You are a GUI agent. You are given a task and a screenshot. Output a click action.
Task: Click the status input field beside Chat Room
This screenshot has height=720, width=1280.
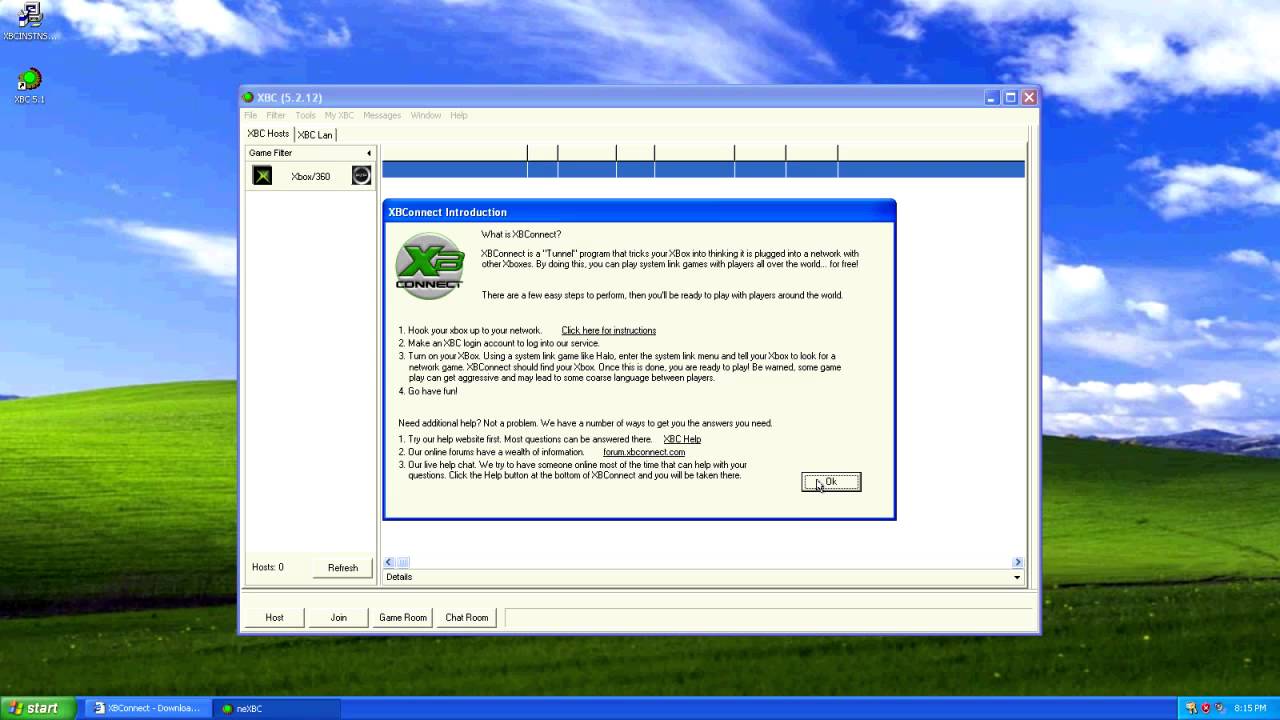[x=767, y=618]
